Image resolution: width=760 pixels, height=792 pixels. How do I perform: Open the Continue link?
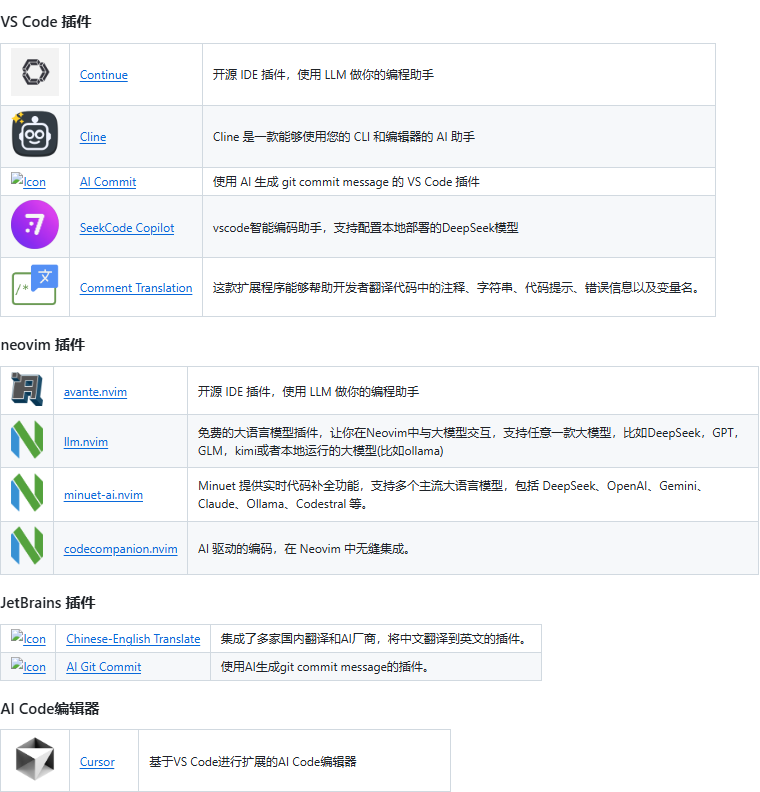click(x=104, y=75)
